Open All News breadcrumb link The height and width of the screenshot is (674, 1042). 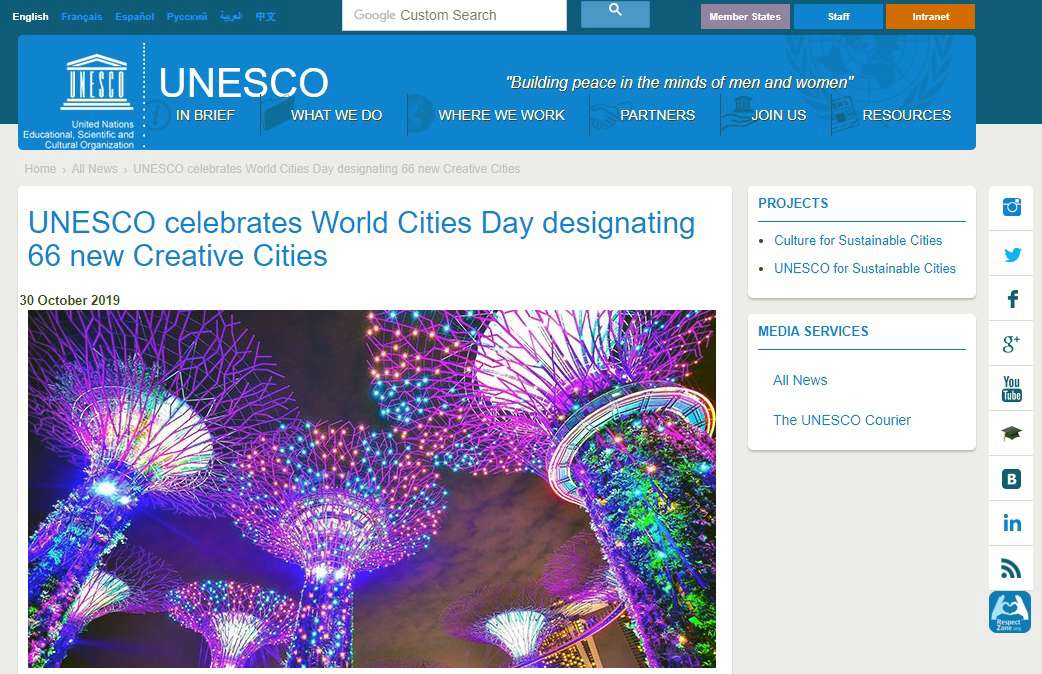[x=94, y=169]
